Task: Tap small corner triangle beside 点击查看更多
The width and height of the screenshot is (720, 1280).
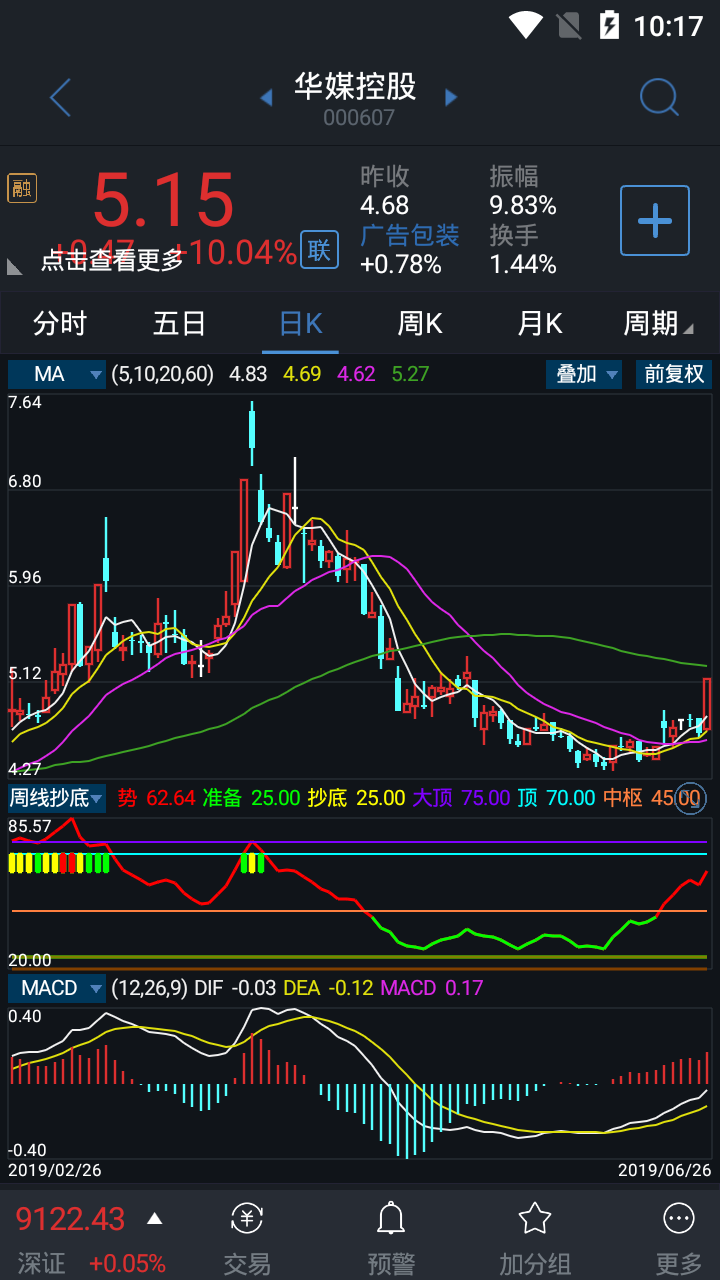Action: (15, 266)
